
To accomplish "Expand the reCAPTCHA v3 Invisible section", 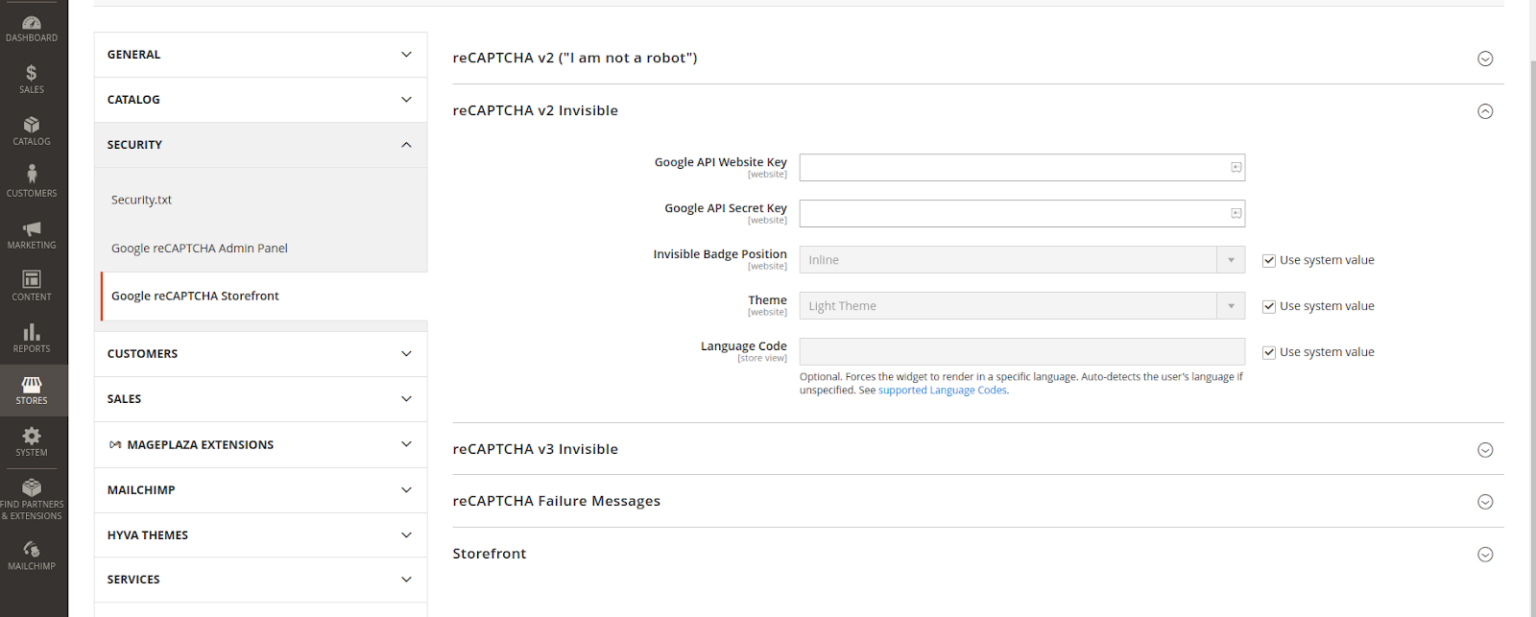I will pyautogui.click(x=1485, y=450).
